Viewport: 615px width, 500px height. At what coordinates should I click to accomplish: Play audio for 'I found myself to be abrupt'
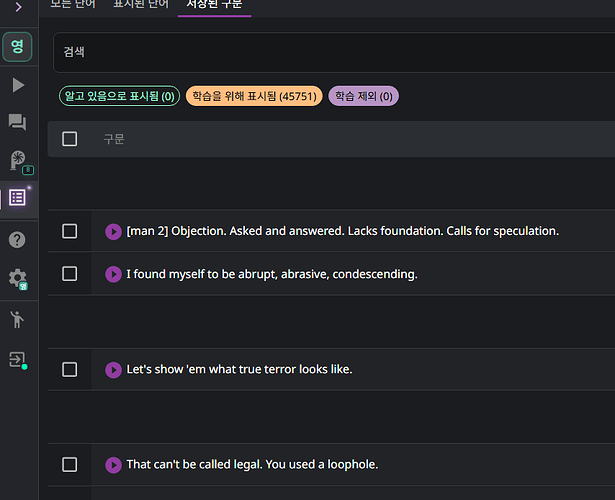pyautogui.click(x=113, y=274)
